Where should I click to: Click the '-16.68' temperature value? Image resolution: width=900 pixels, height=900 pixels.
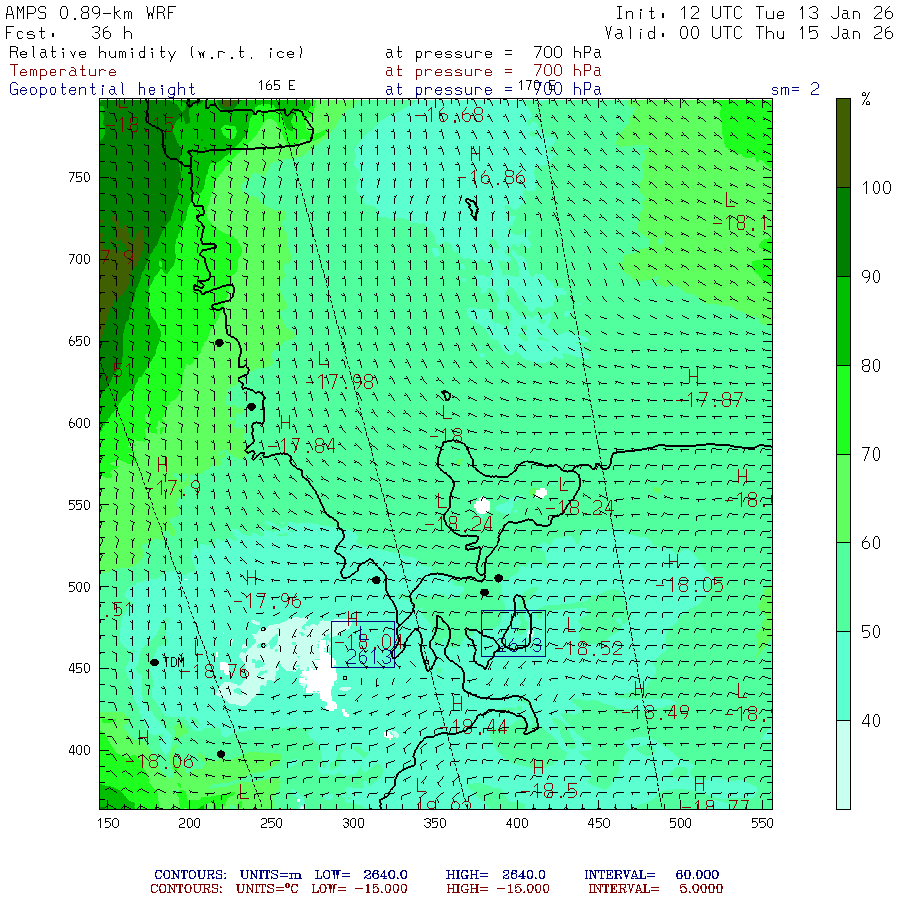(x=449, y=116)
